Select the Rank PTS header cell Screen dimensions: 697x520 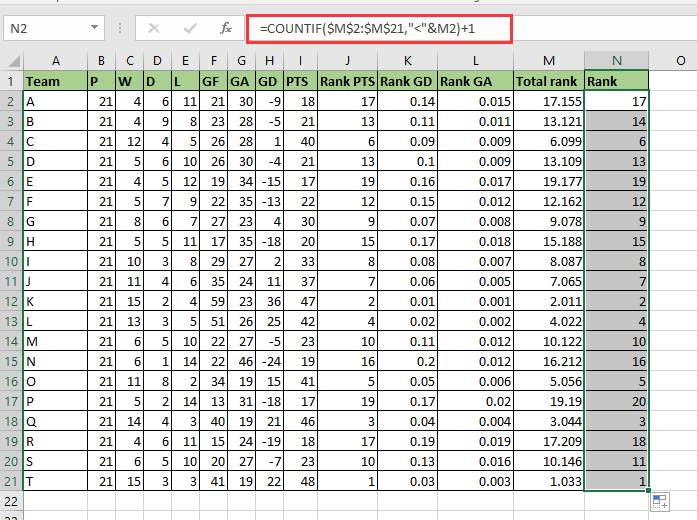348,81
